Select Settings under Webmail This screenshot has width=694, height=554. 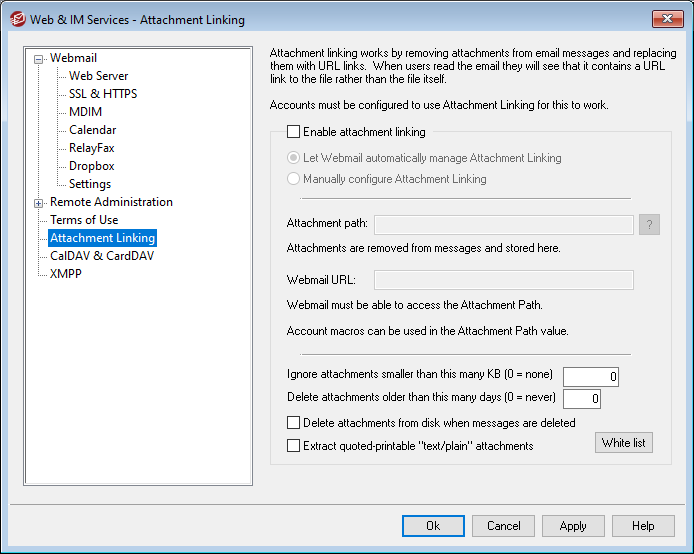click(x=90, y=184)
